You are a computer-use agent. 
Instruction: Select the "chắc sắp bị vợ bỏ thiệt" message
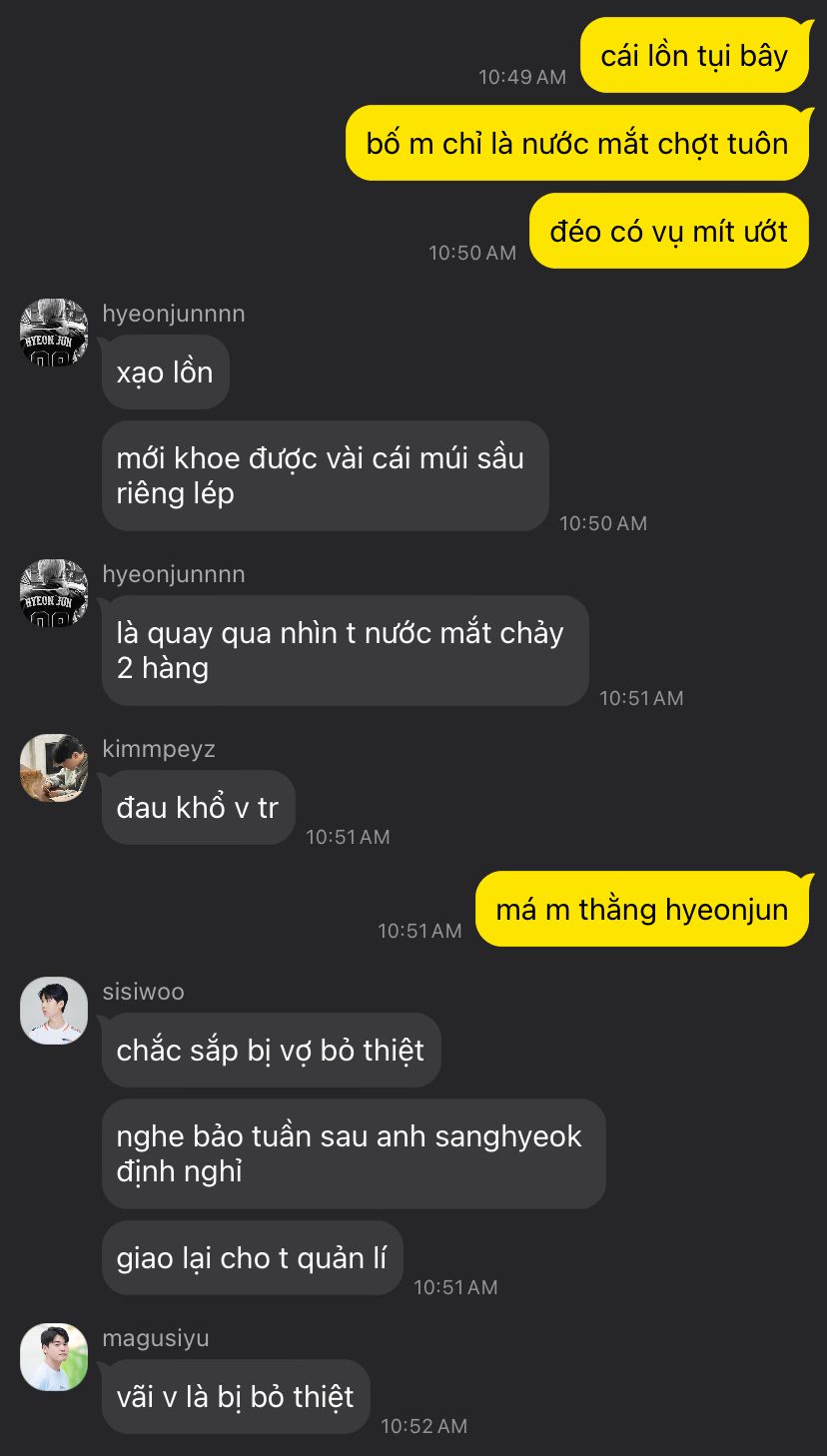click(x=272, y=1050)
